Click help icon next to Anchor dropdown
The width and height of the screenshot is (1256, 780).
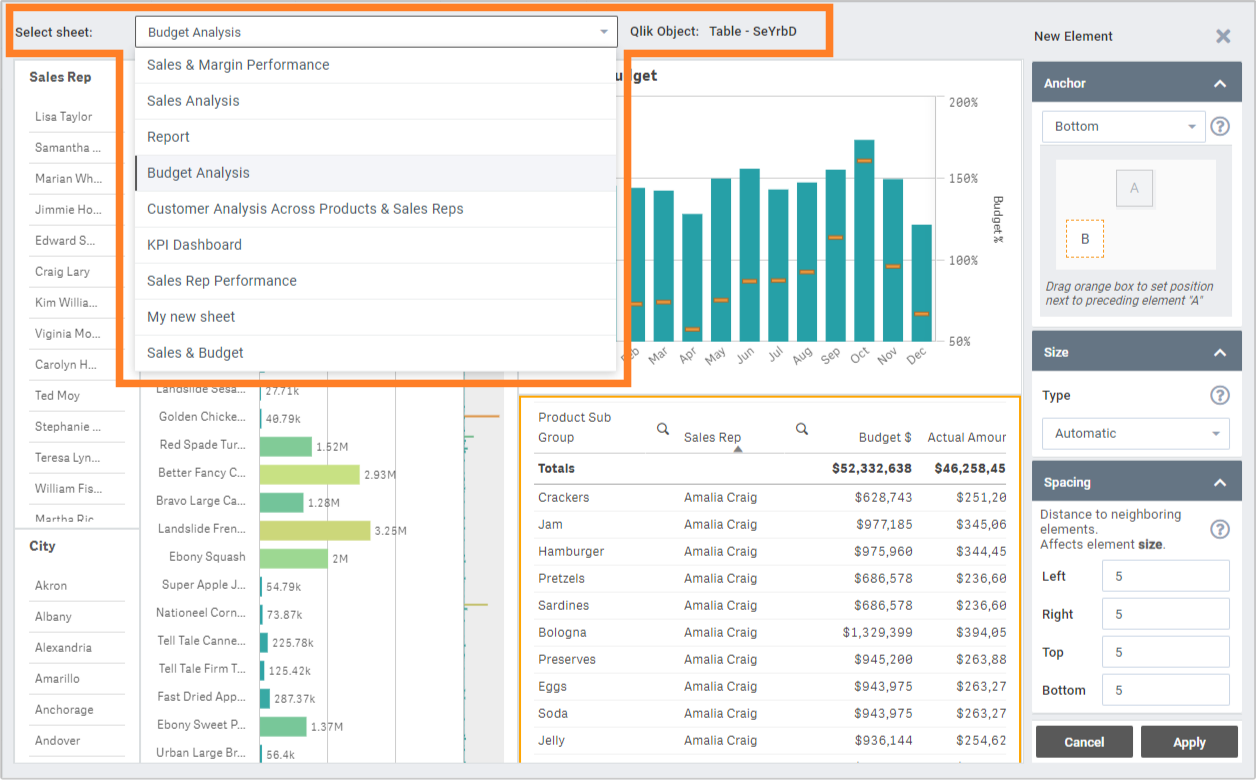1220,127
